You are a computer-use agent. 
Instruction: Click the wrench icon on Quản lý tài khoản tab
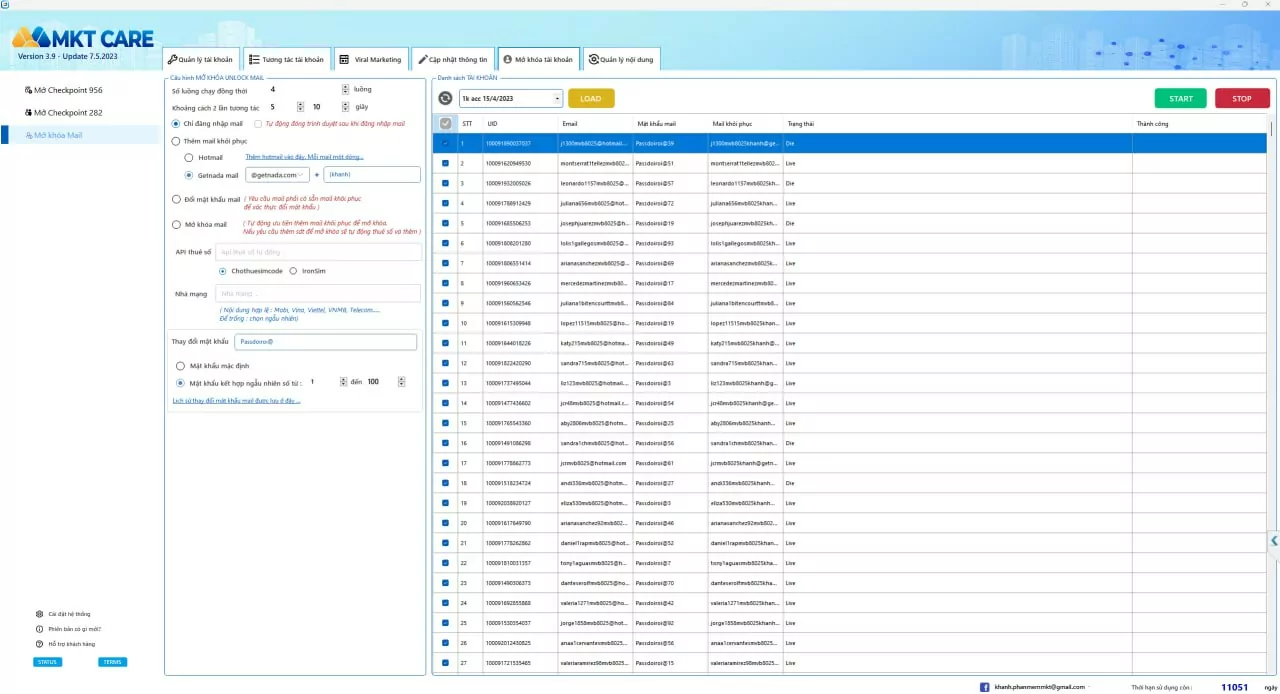tap(172, 60)
